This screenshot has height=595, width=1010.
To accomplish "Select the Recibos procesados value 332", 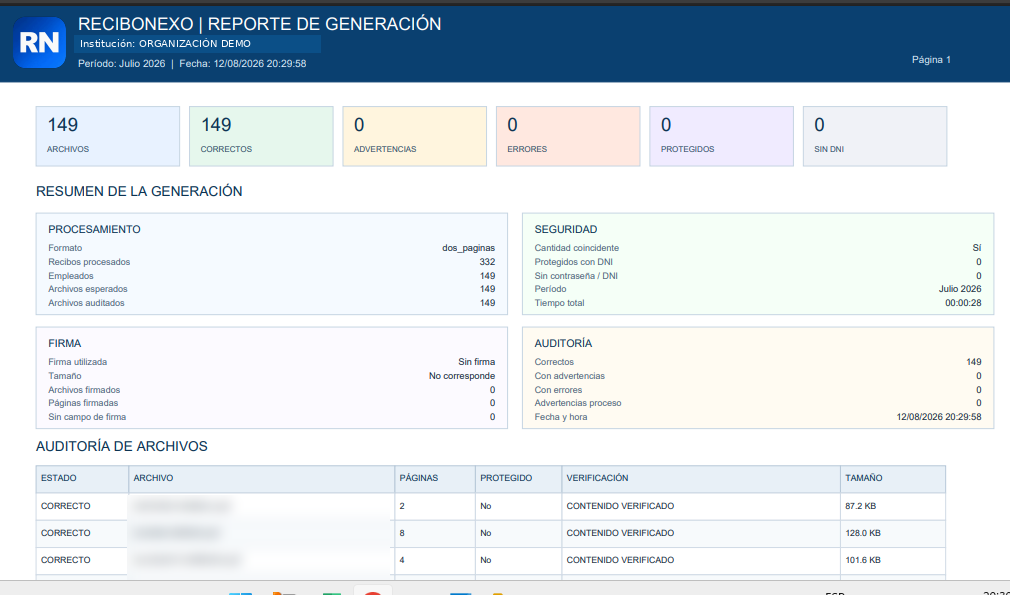I will [x=487, y=262].
